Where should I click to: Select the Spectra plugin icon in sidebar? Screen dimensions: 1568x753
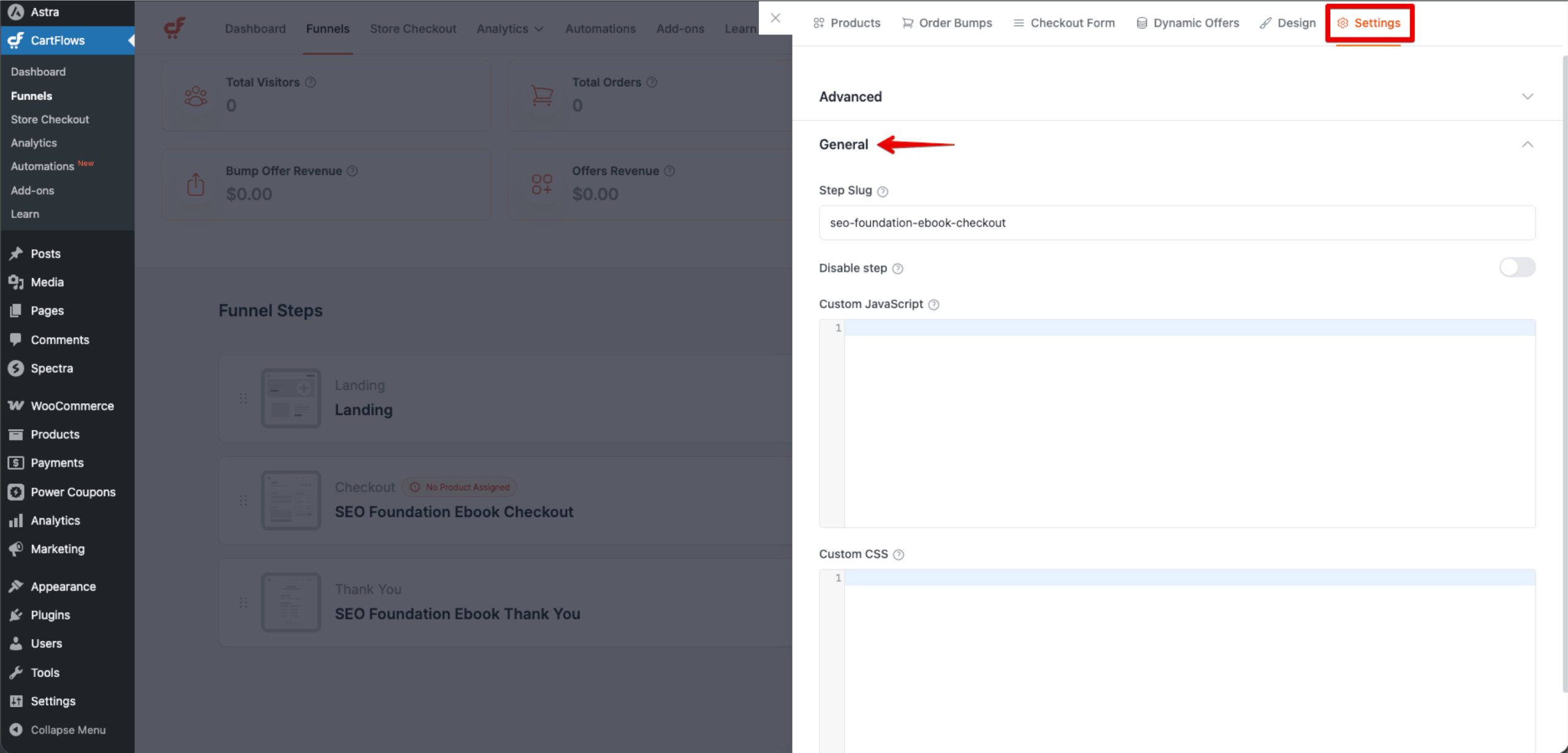point(16,368)
